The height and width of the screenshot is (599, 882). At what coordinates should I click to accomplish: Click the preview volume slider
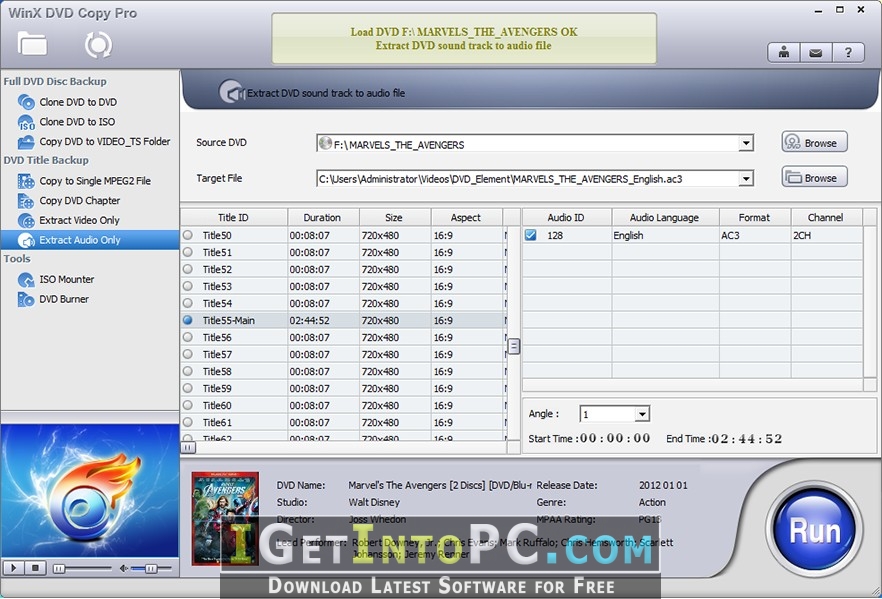(x=151, y=569)
